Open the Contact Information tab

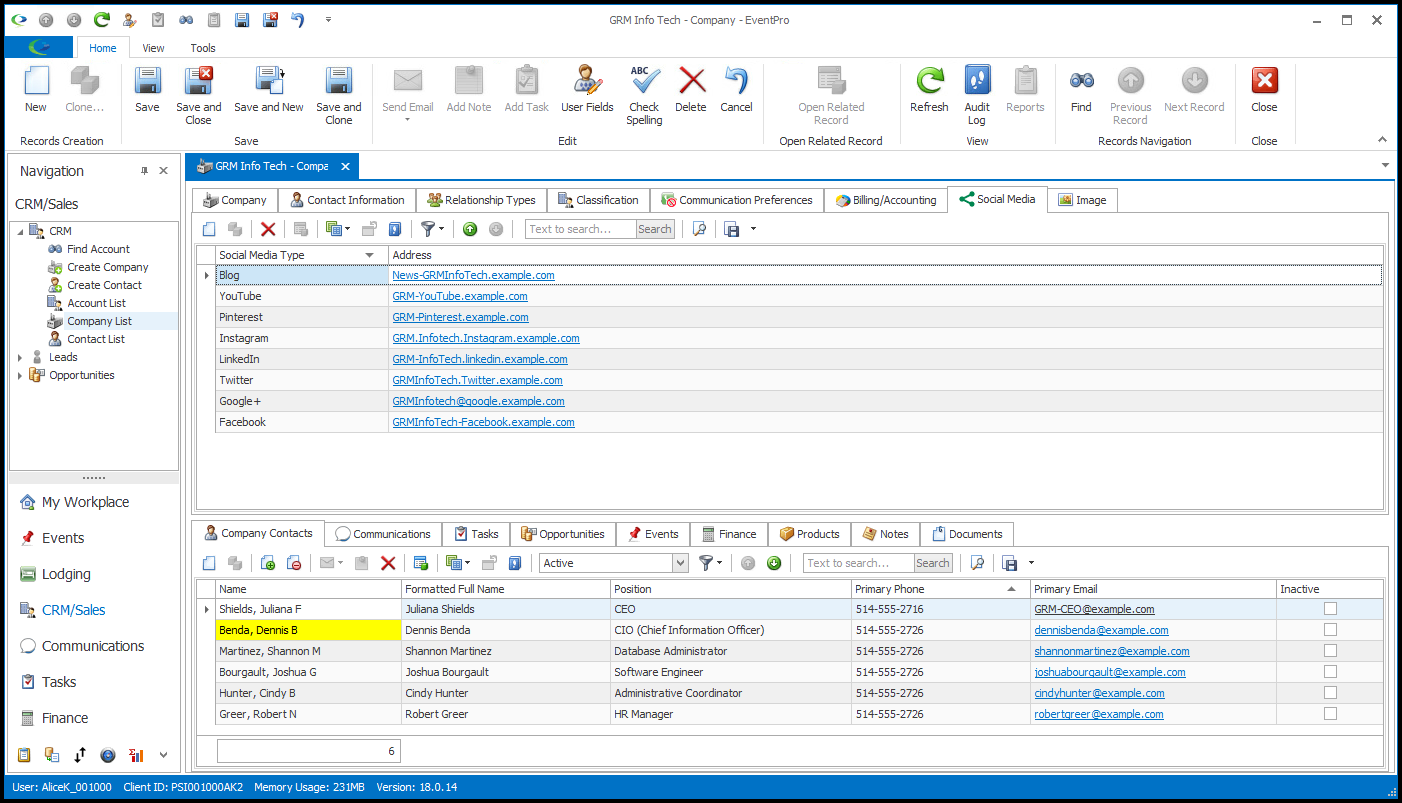pyautogui.click(x=347, y=200)
